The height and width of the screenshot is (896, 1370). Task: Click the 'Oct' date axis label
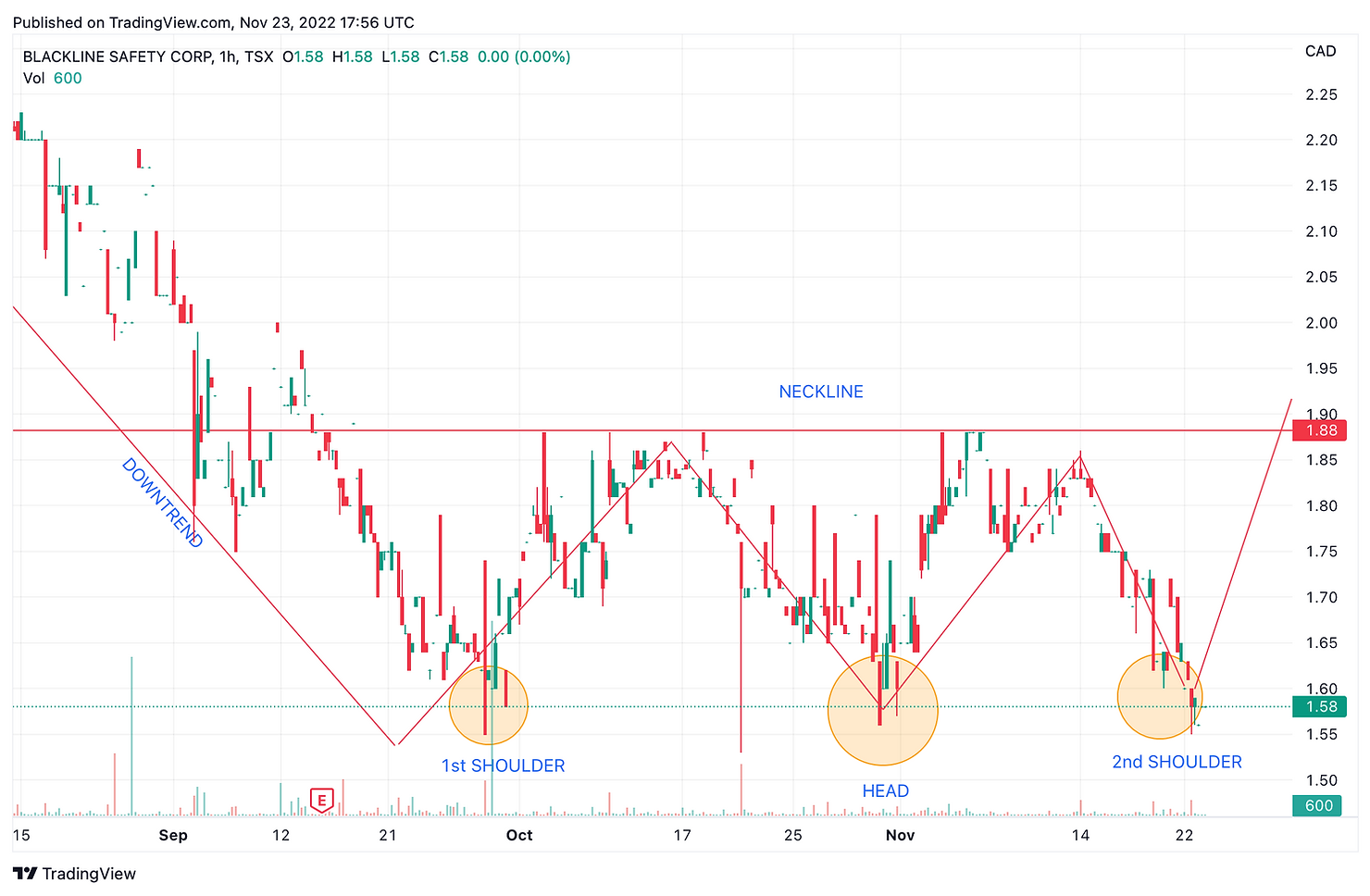coord(519,835)
